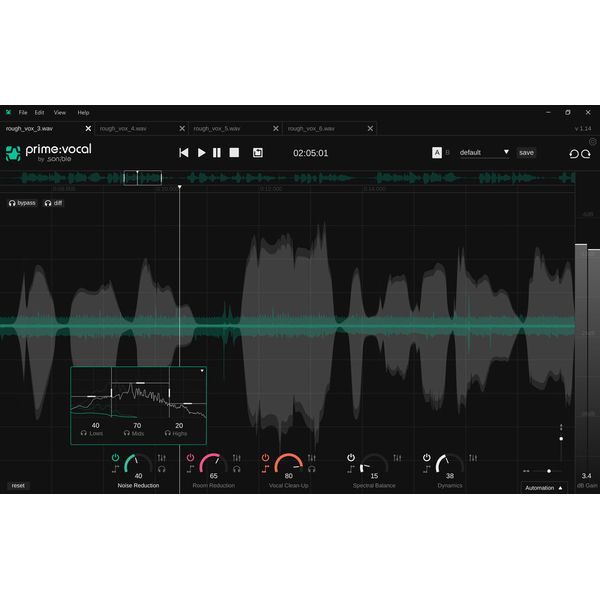Solo-listen to the Mids band

click(126, 433)
